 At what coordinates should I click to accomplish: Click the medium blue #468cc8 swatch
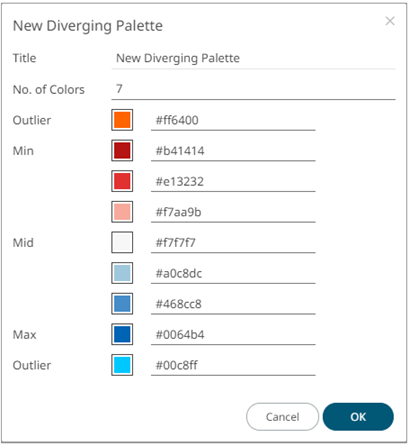pos(122,304)
